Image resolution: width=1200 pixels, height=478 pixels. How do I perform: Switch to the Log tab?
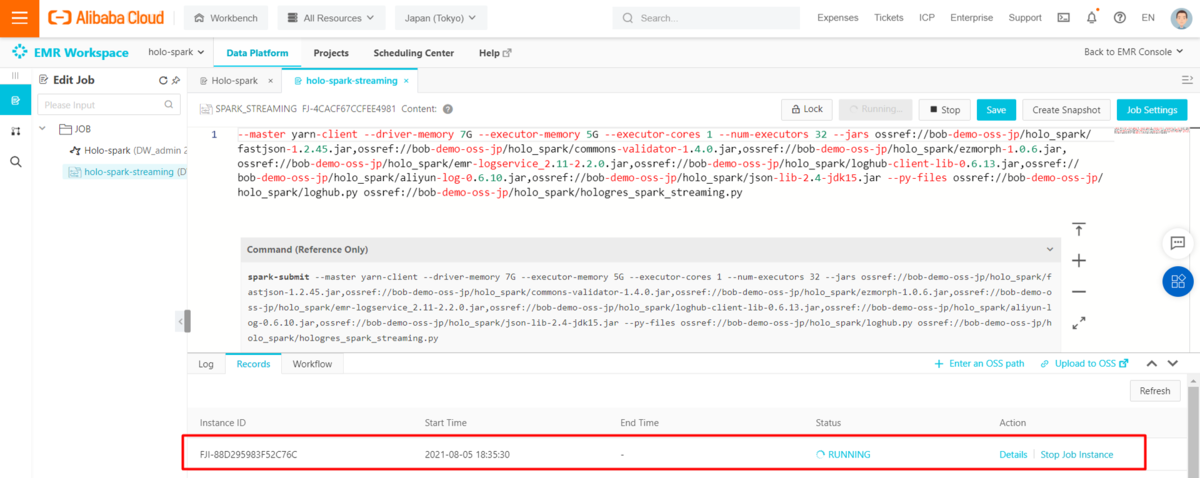(x=206, y=364)
